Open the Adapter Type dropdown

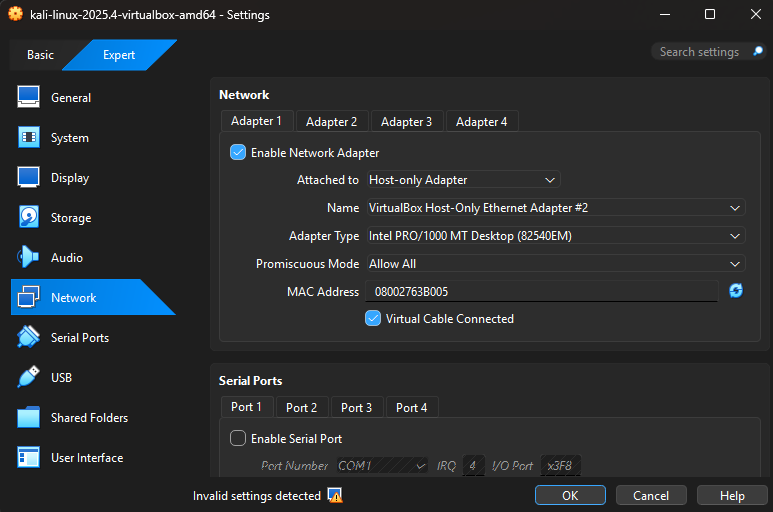[556, 236]
